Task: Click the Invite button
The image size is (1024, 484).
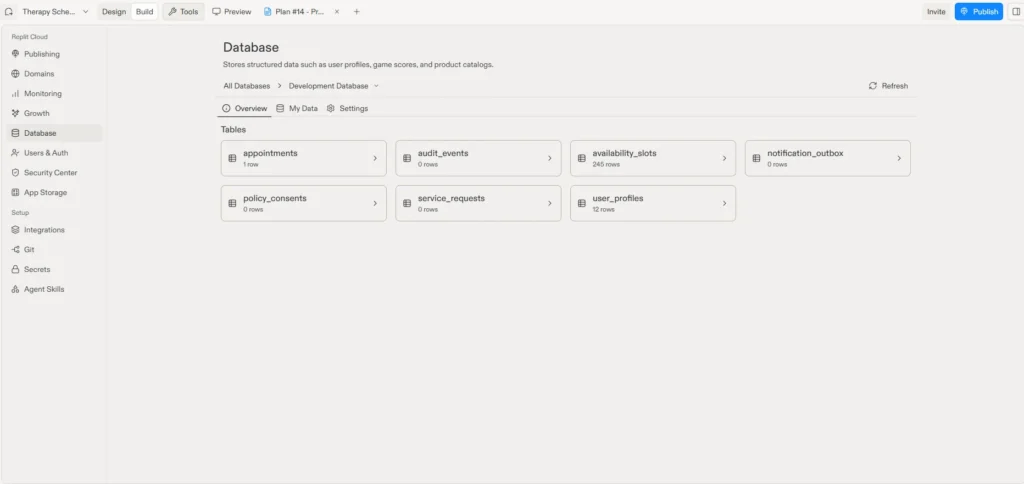Action: 936,12
